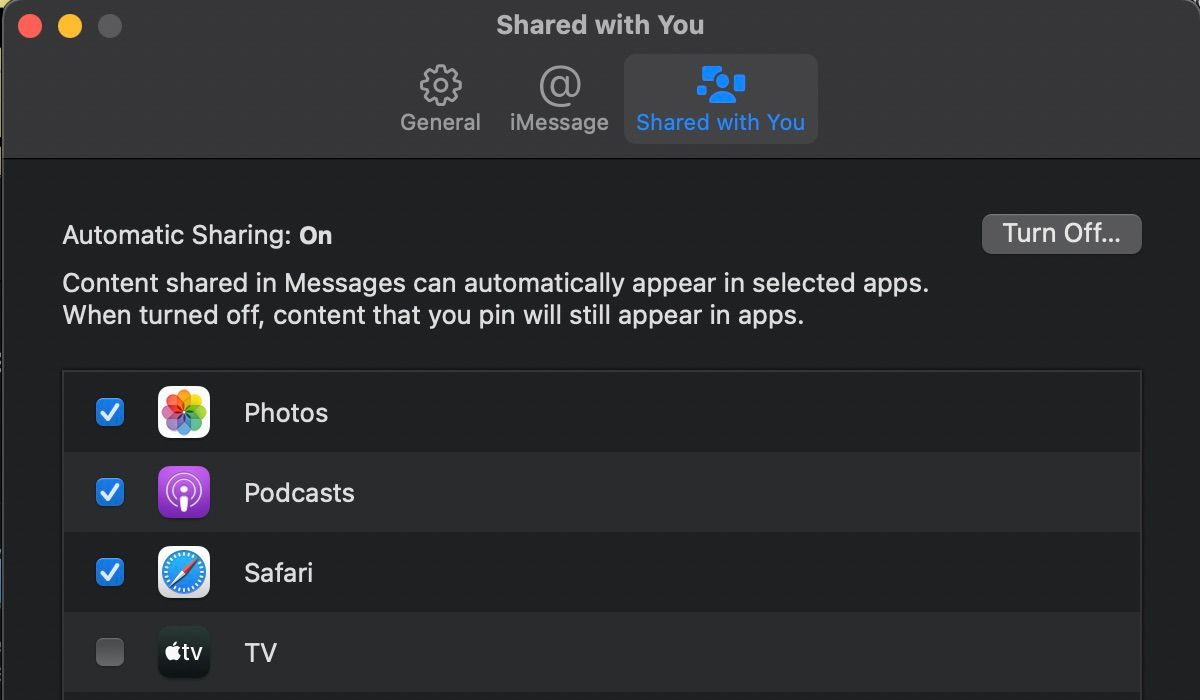Click the Shared with You people icon
This screenshot has width=1200, height=700.
(720, 84)
